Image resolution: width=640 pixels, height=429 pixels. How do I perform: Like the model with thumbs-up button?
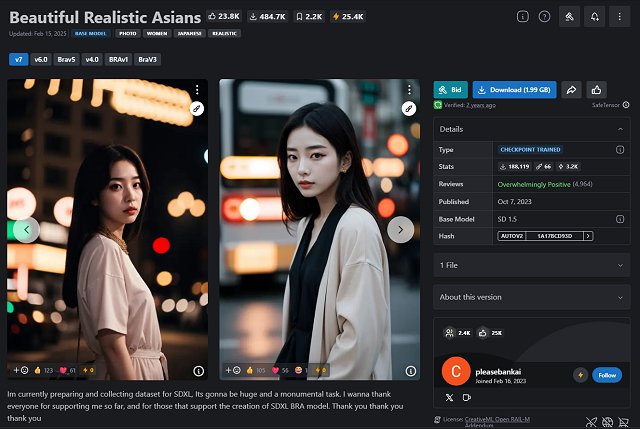coord(596,89)
